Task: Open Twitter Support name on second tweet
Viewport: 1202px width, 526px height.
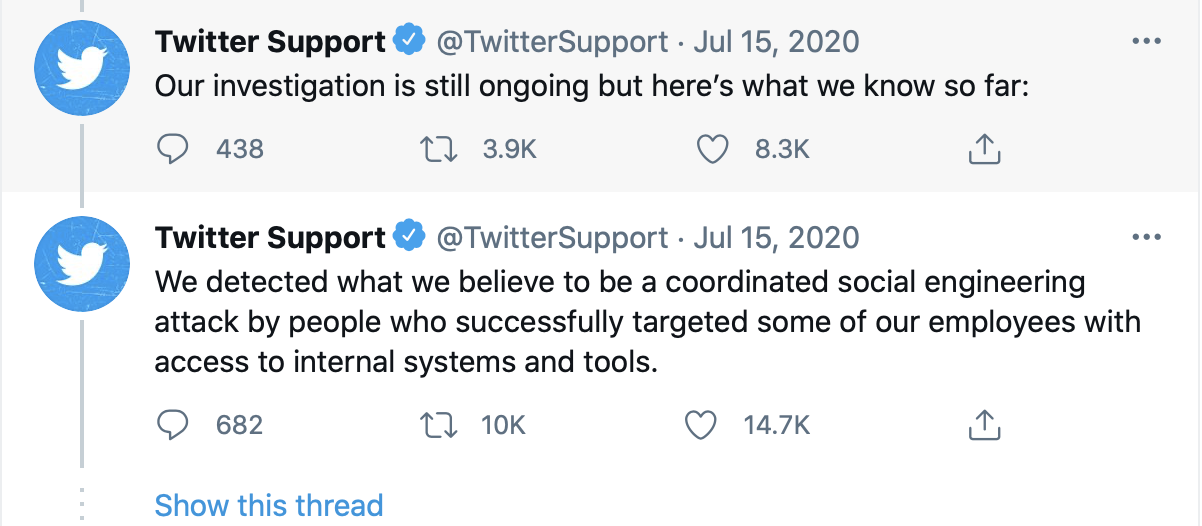Action: (270, 238)
